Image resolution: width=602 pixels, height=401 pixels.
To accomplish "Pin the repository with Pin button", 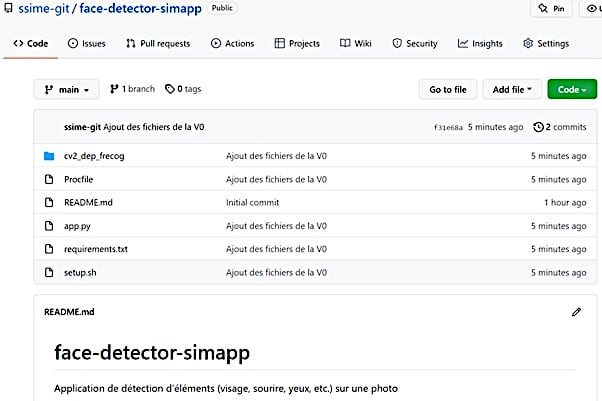I will (x=551, y=8).
